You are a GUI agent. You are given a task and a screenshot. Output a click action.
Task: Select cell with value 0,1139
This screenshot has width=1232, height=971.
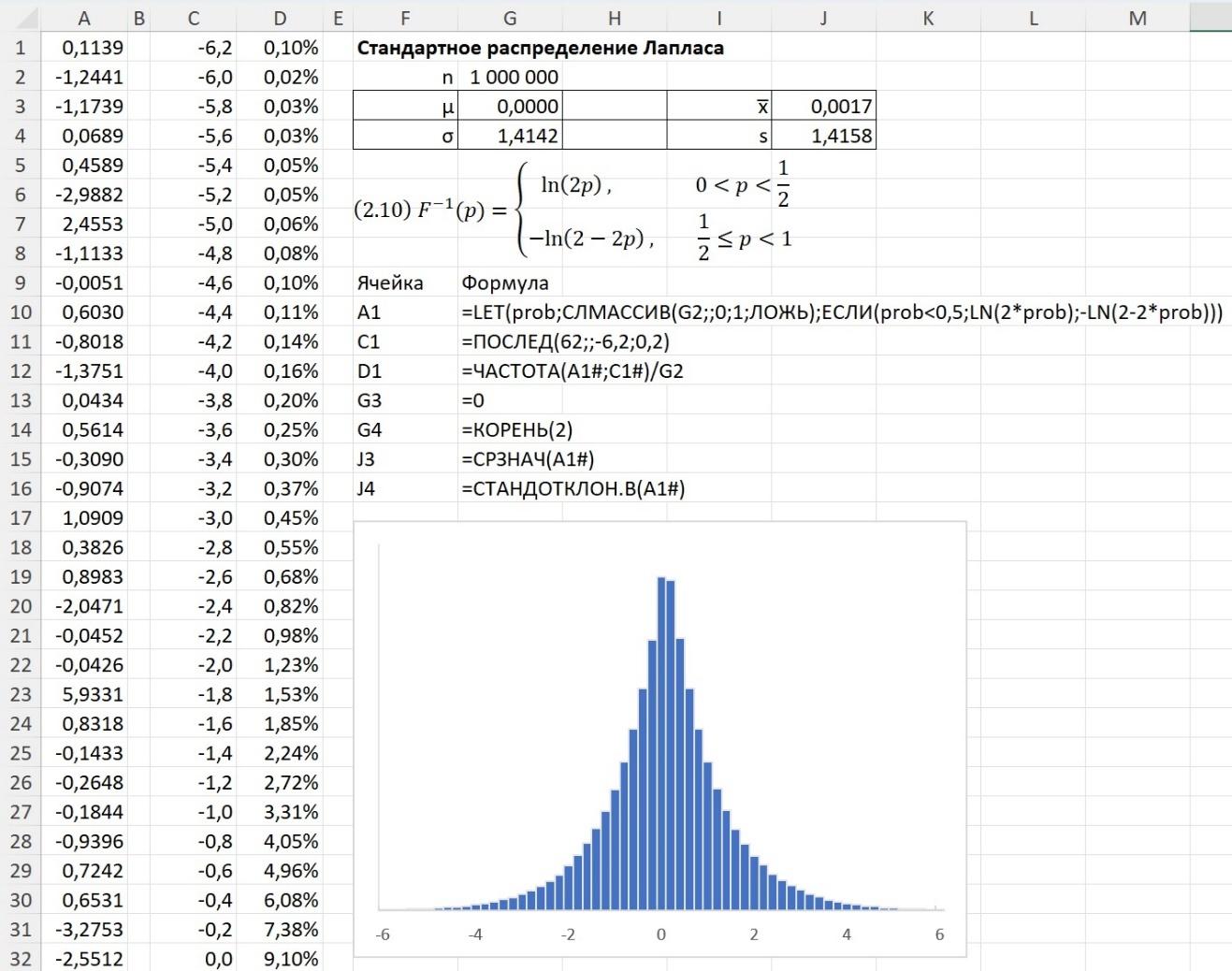(x=84, y=48)
